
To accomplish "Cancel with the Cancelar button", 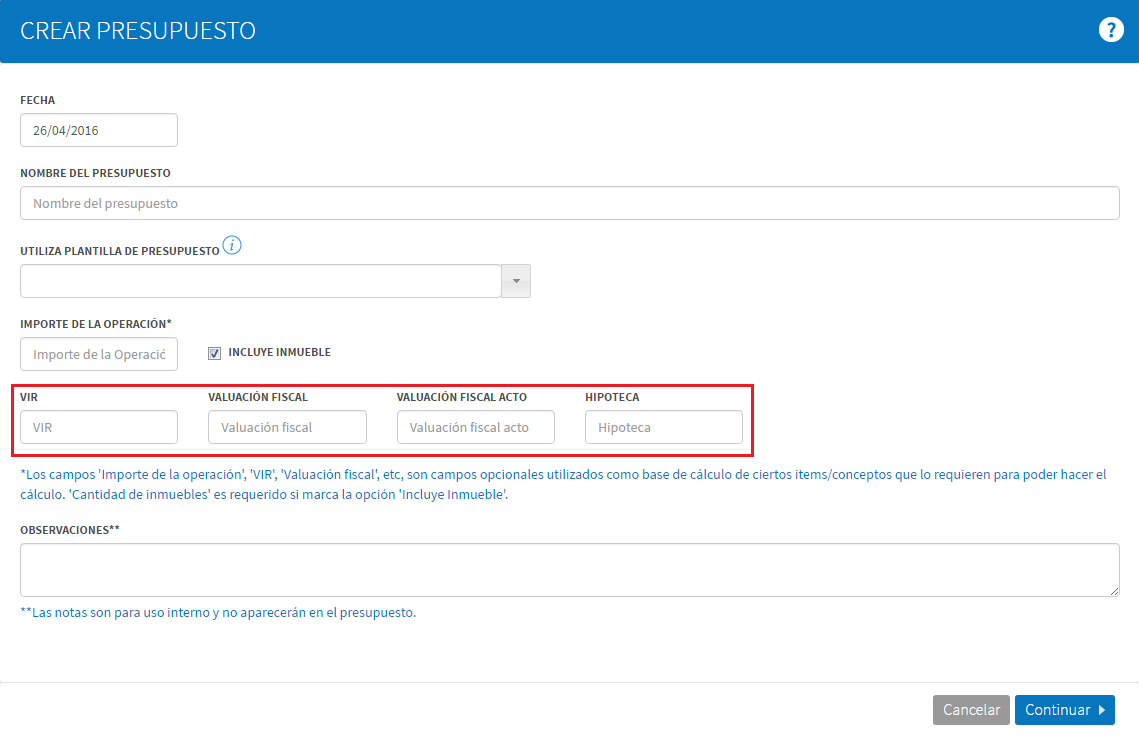I will click(971, 710).
